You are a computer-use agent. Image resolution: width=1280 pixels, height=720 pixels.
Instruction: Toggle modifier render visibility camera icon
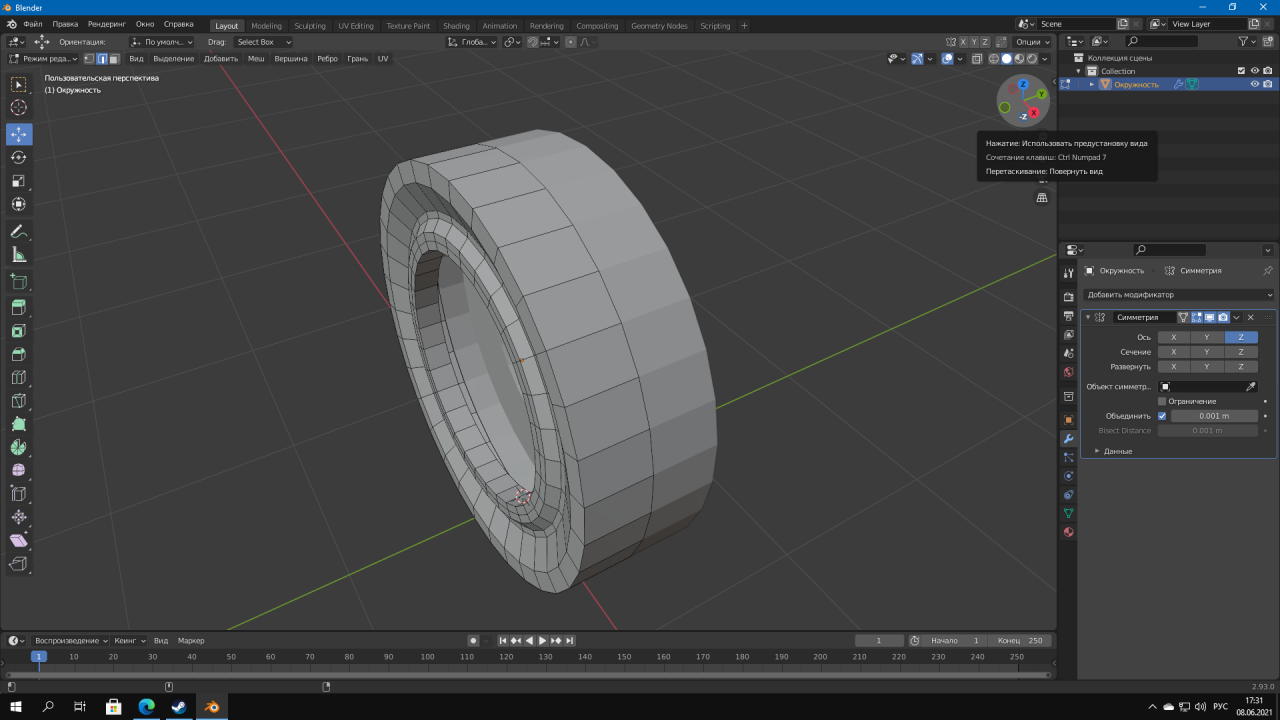[x=1222, y=317]
